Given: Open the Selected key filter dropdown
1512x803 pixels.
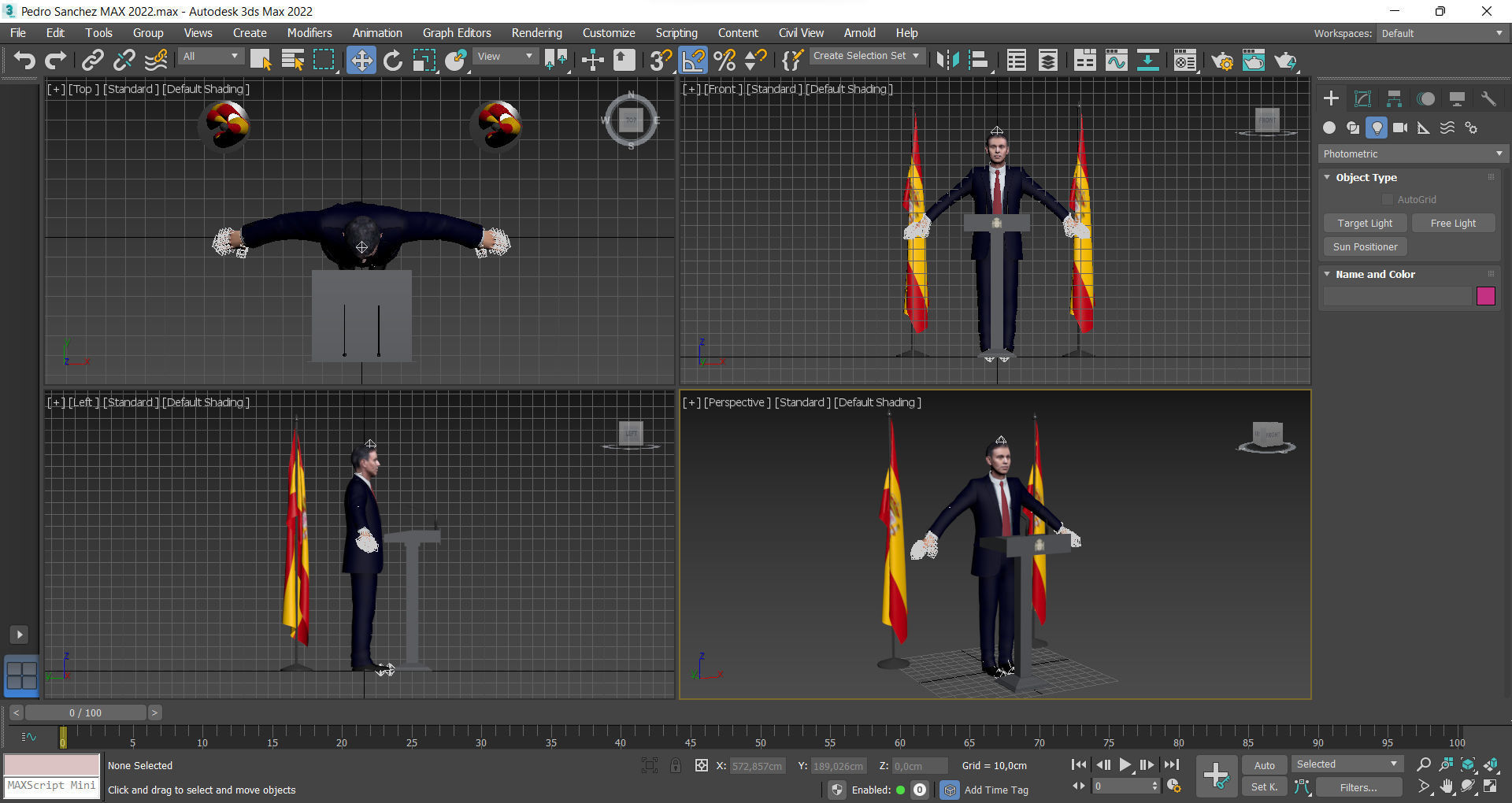Looking at the screenshot, I should point(1347,764).
